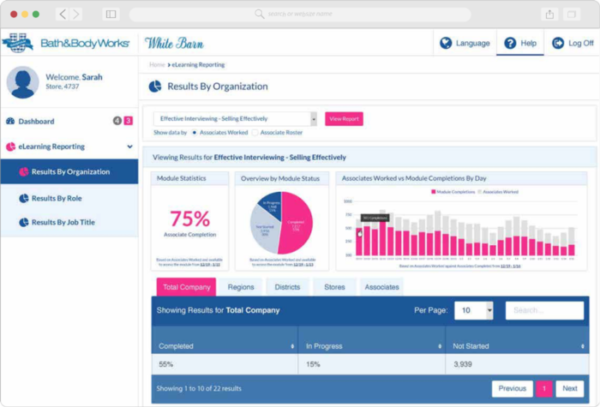Open Dashboard in the sidebar

pos(69,121)
